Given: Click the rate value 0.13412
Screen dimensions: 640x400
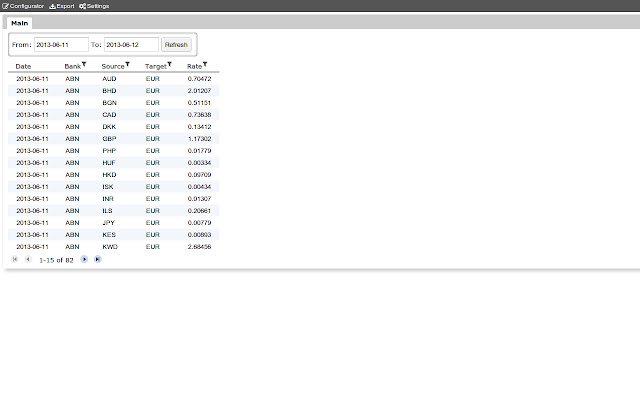Looking at the screenshot, I should [199, 127].
